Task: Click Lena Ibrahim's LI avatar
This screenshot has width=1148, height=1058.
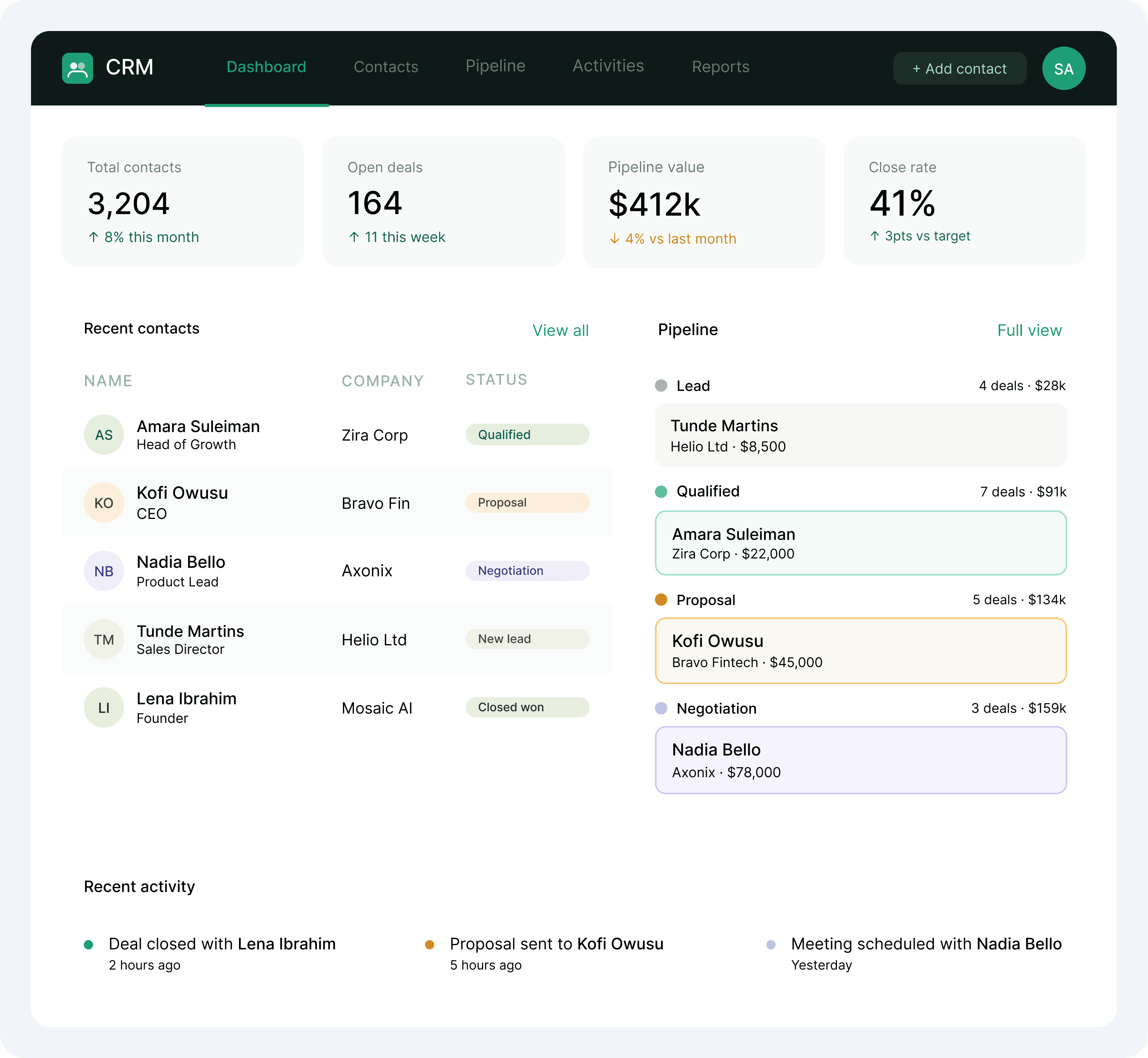Action: (104, 708)
